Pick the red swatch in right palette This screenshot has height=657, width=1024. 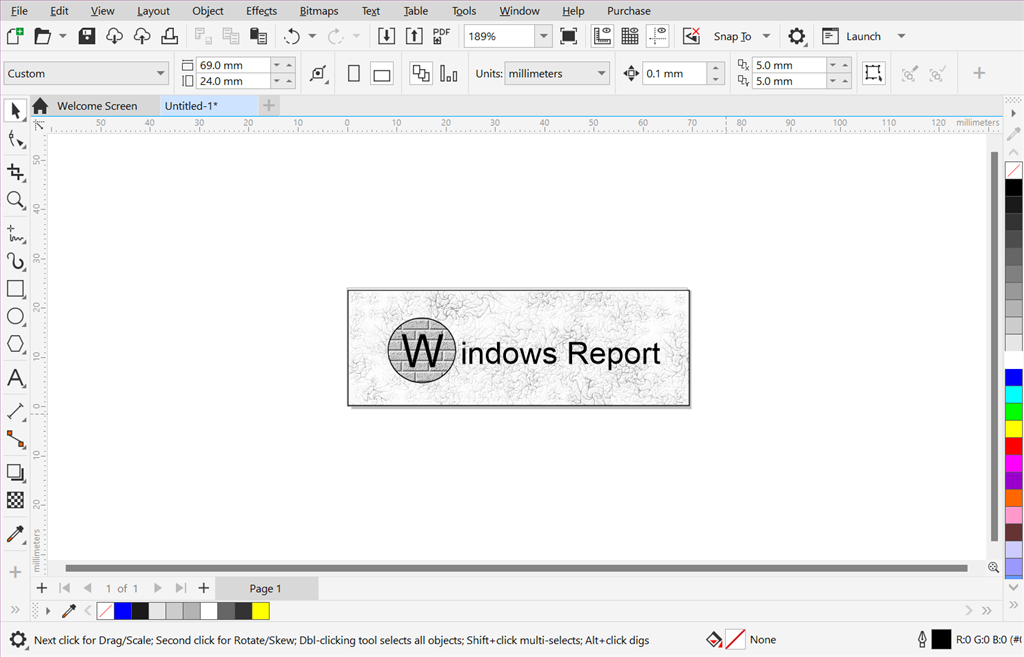pos(1014,446)
